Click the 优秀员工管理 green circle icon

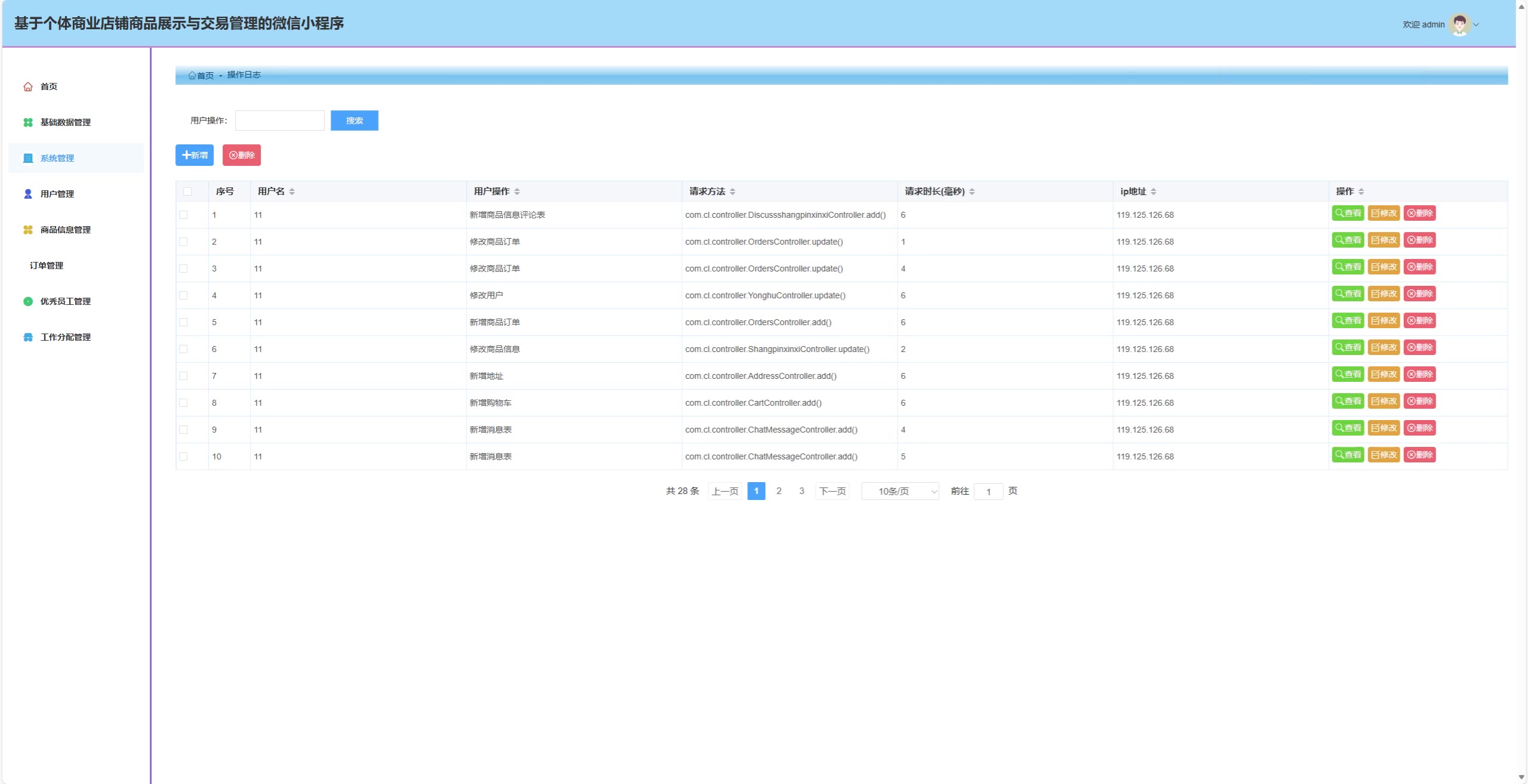pyautogui.click(x=28, y=301)
